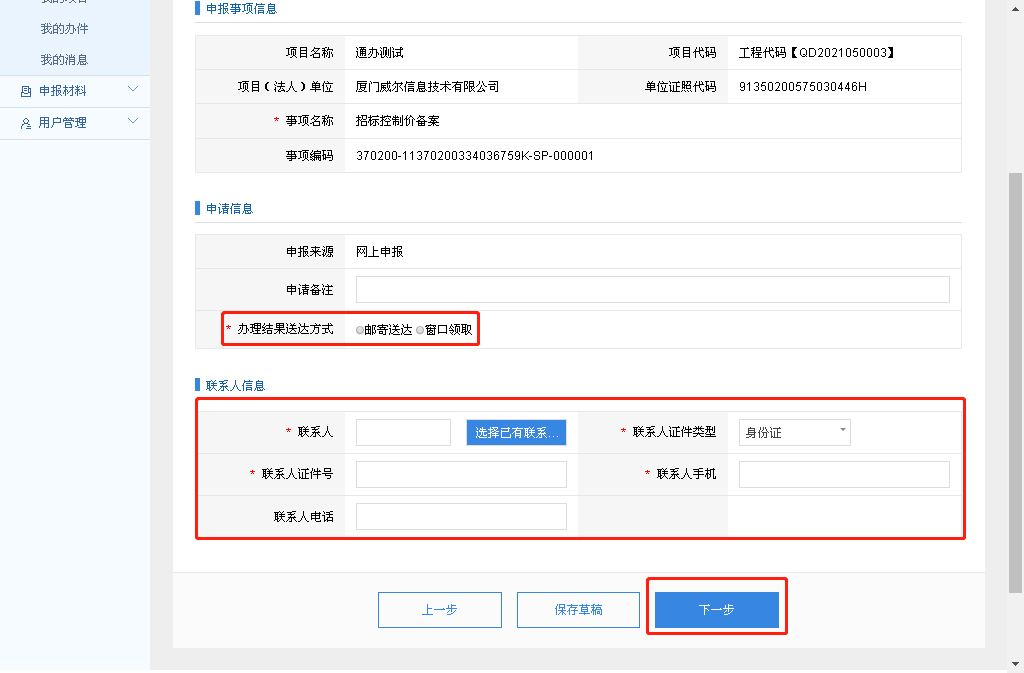Image resolution: width=1024 pixels, height=673 pixels.
Task: Click the 选择已有联系人 blue button
Action: point(516,433)
